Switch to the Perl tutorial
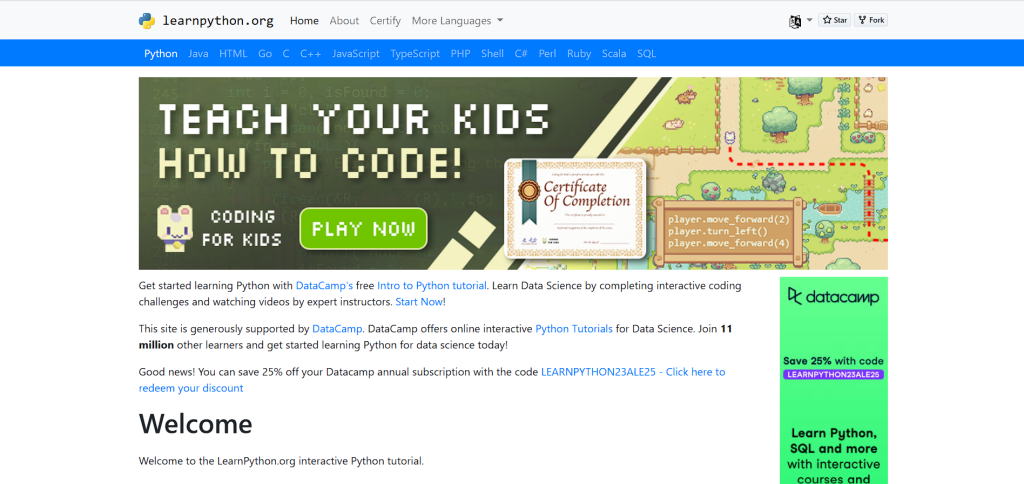1024x484 pixels. 547,54
